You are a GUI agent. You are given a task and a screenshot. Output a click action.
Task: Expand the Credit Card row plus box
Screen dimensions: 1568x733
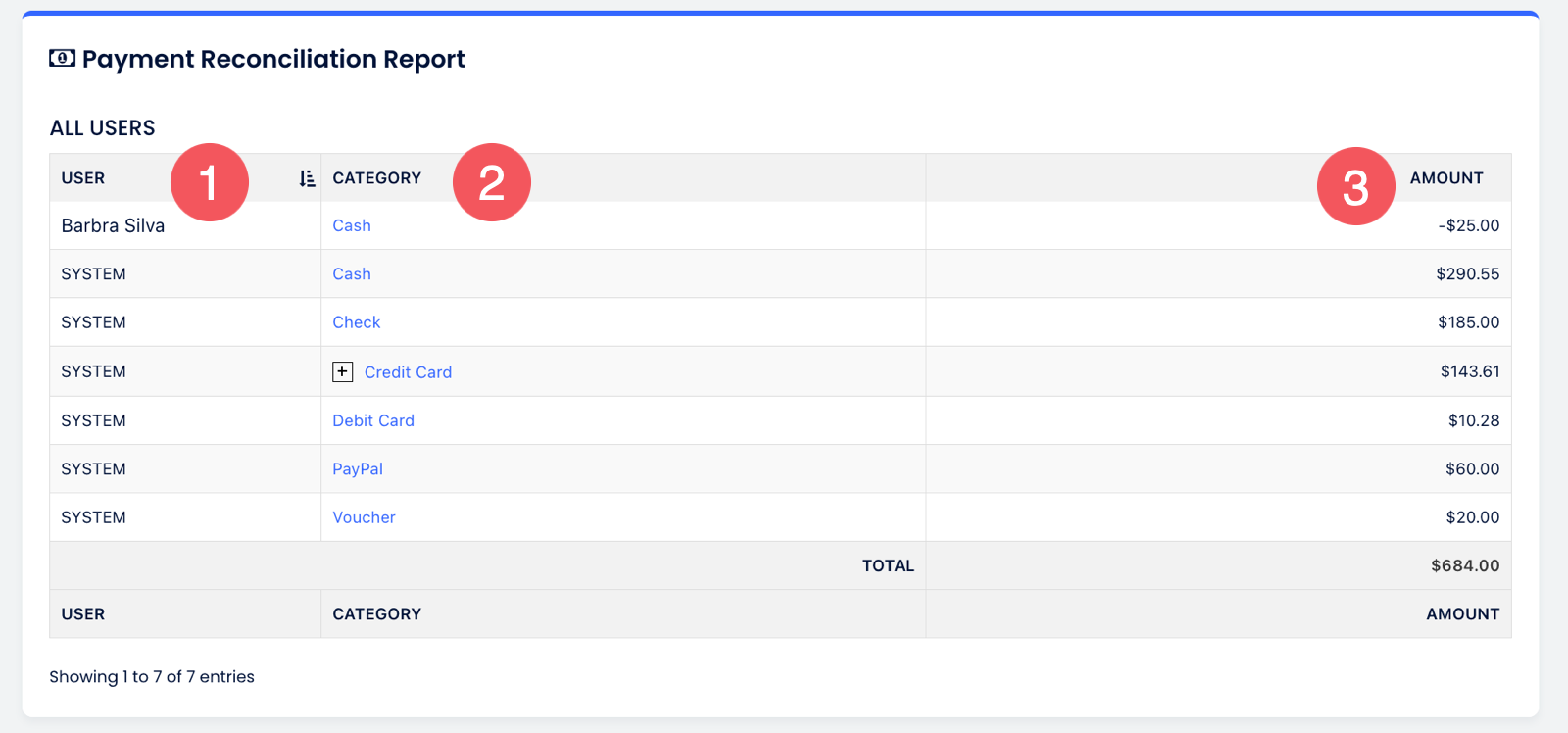342,372
